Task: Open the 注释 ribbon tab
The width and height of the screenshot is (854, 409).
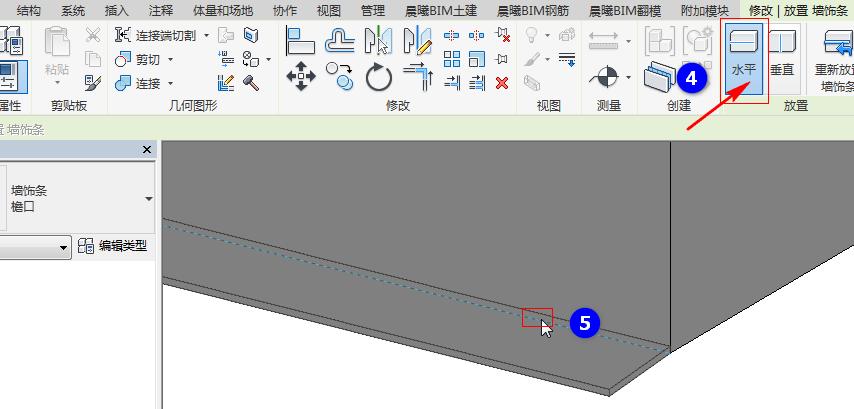Action: [x=162, y=10]
